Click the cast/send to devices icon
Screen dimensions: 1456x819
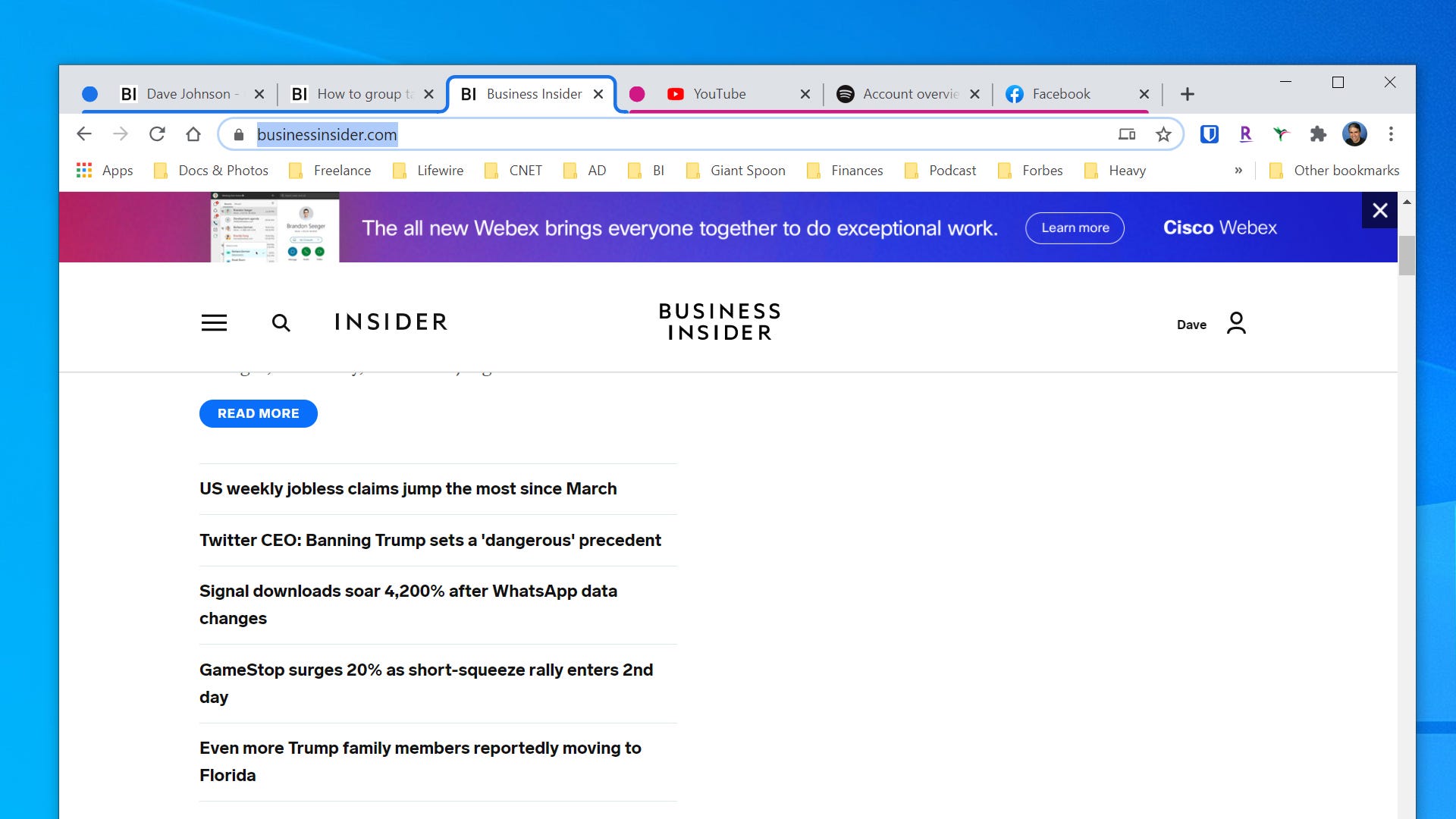coord(1127,135)
